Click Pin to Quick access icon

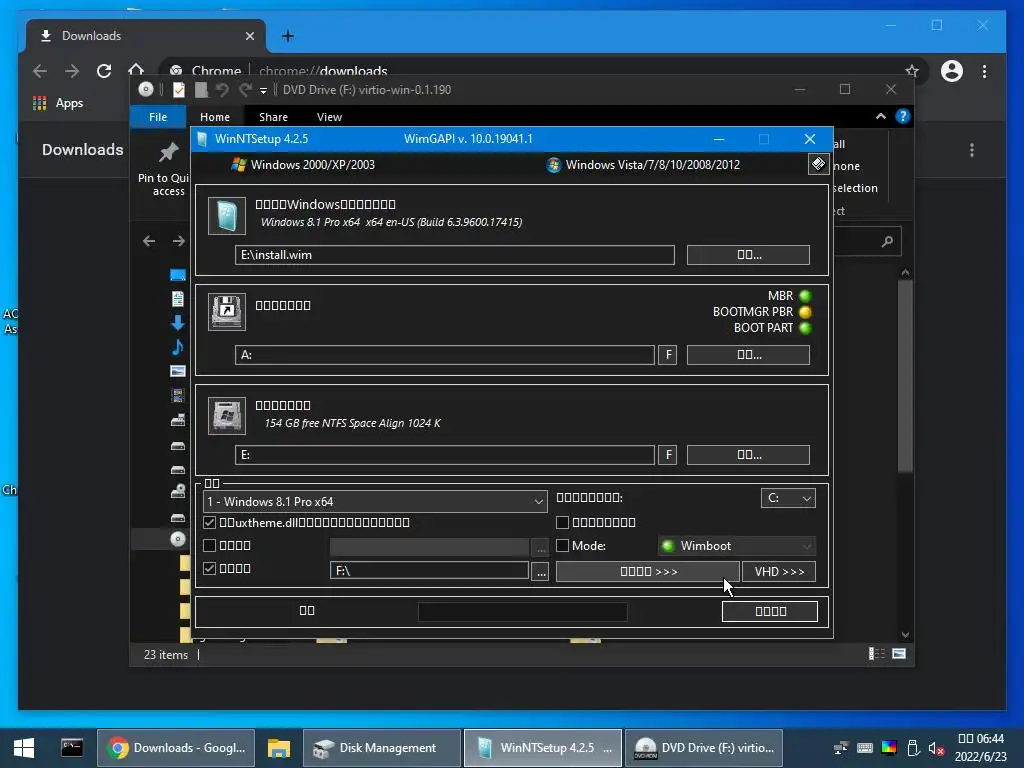pyautogui.click(x=168, y=152)
